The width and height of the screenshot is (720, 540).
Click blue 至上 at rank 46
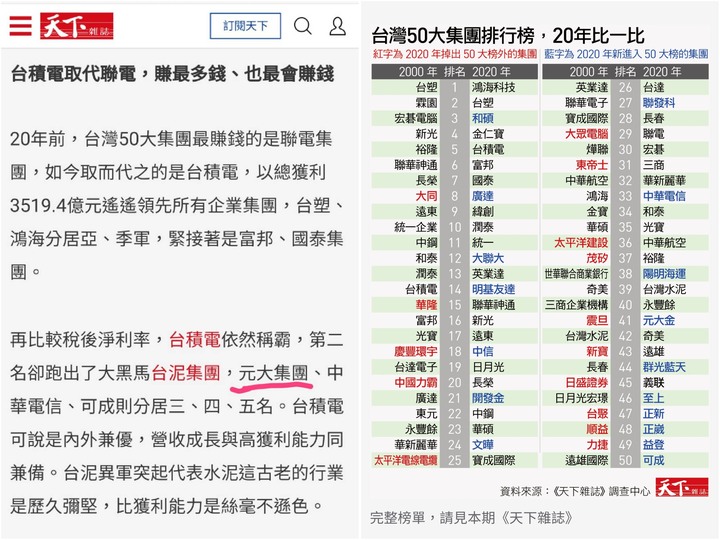(x=653, y=398)
